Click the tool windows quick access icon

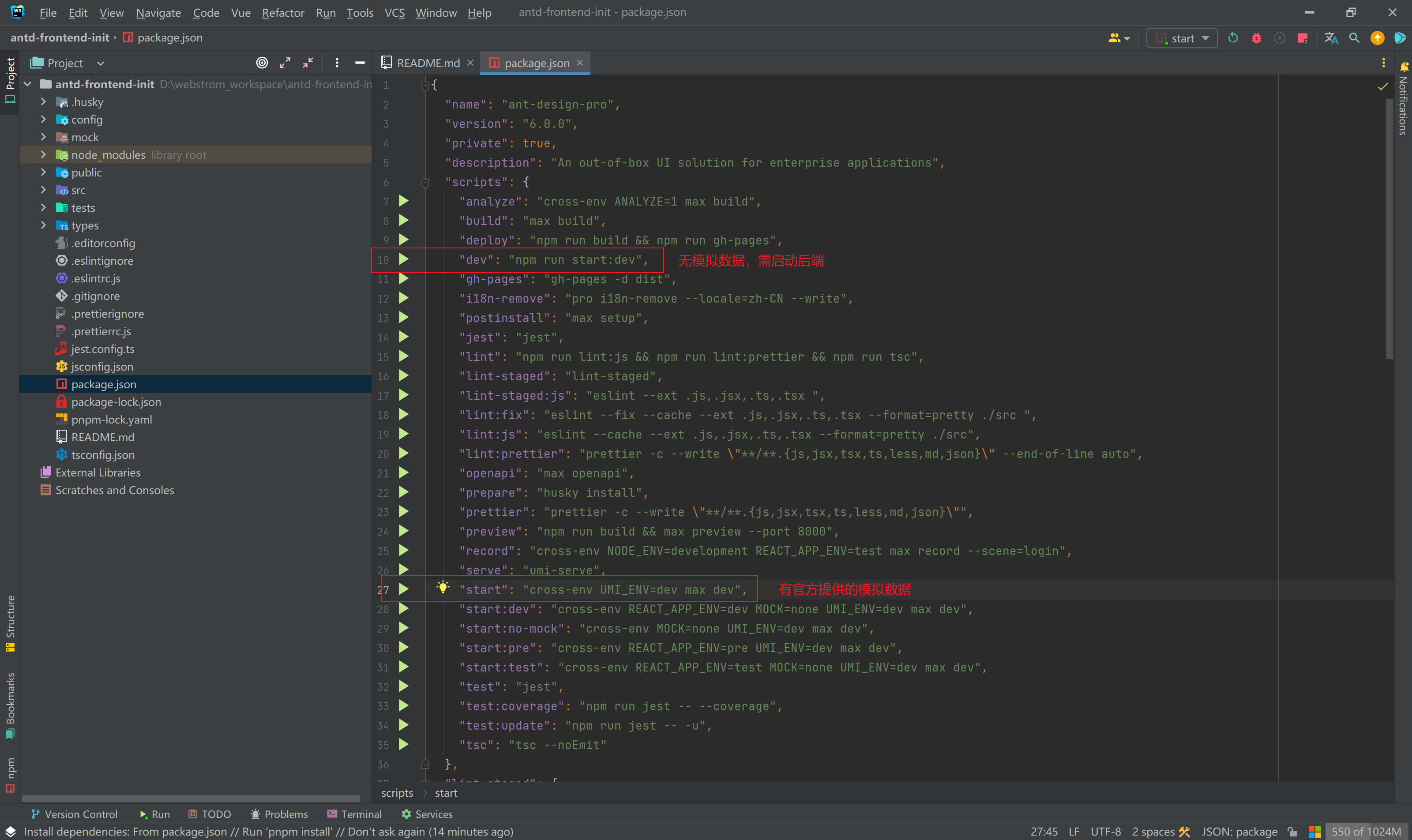[x=11, y=832]
